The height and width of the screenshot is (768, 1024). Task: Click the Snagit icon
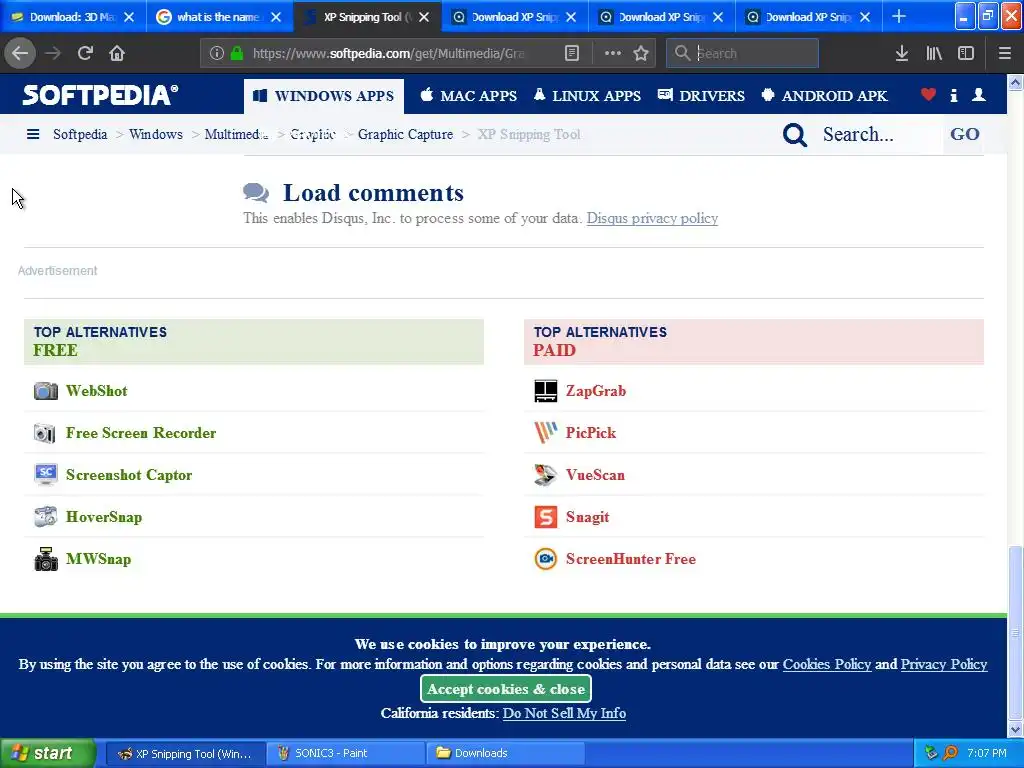click(545, 517)
